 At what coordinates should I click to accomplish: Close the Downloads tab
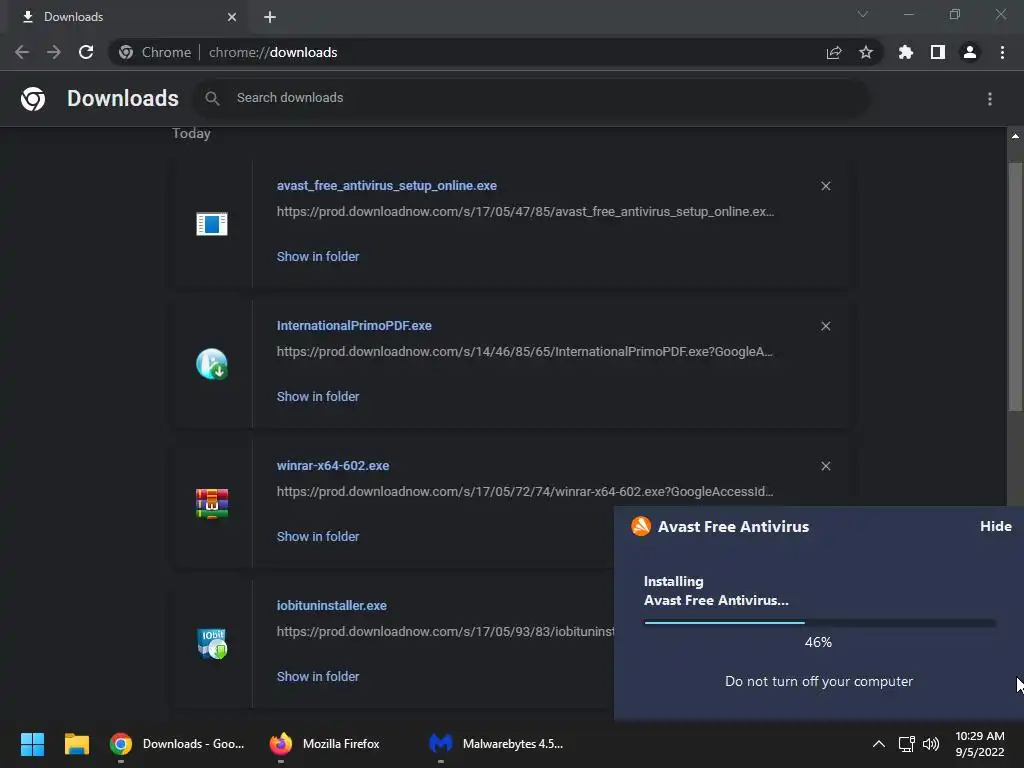[232, 17]
